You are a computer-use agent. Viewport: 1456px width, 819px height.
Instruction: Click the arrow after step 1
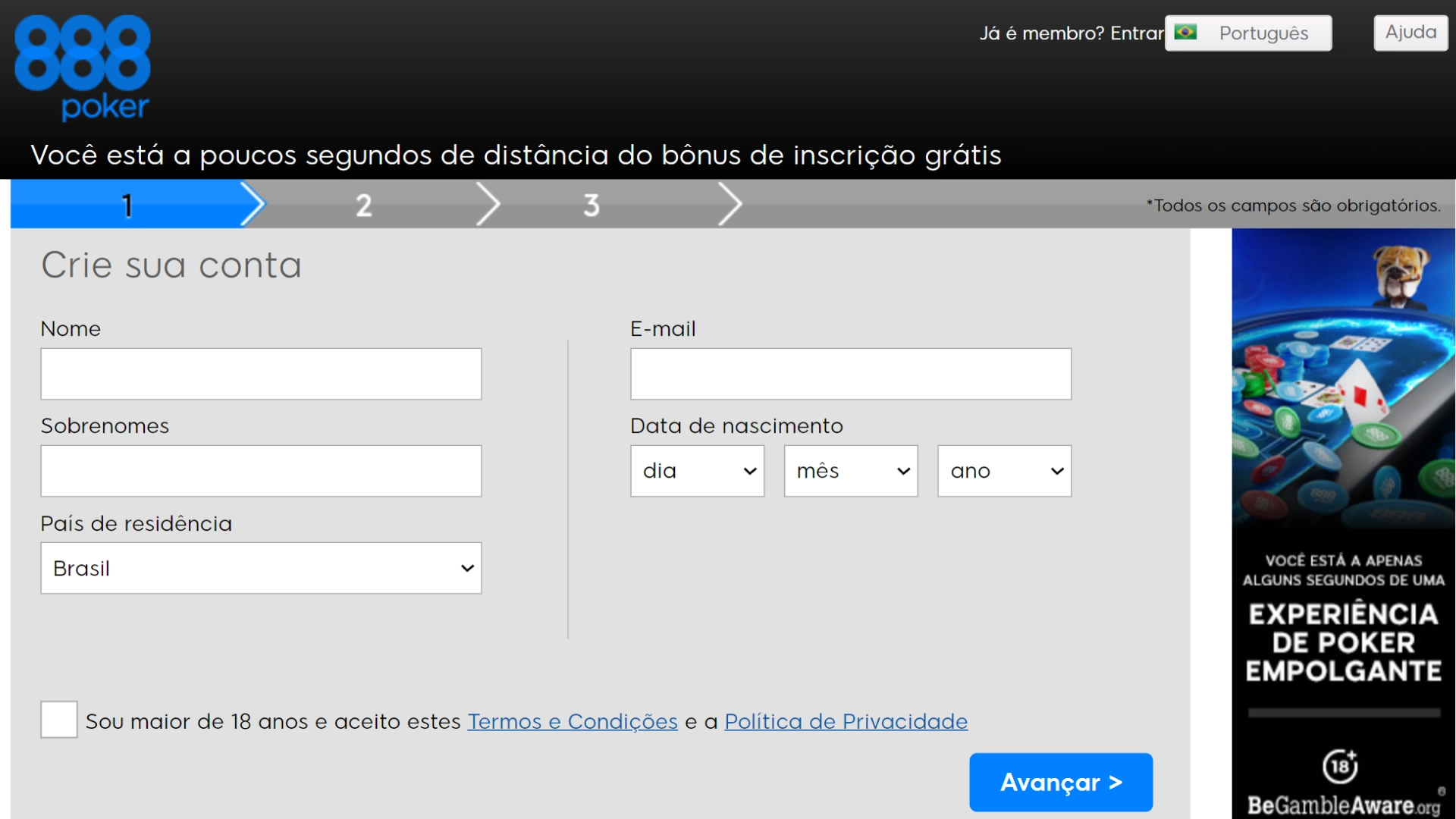tap(255, 203)
